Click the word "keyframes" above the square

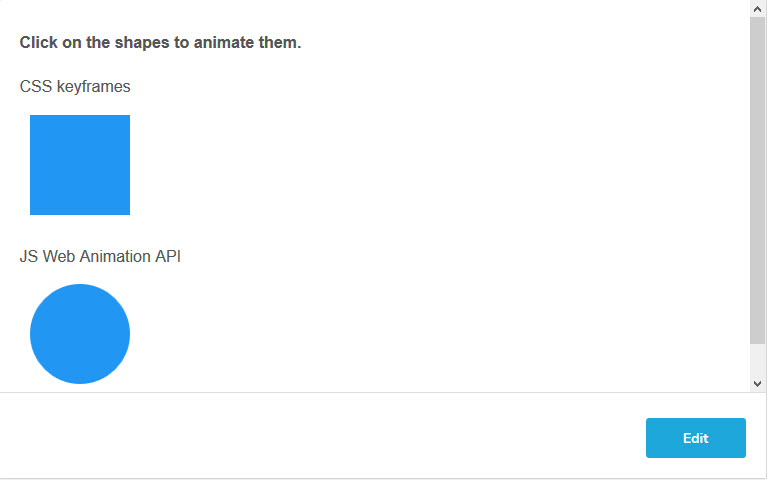(x=93, y=87)
